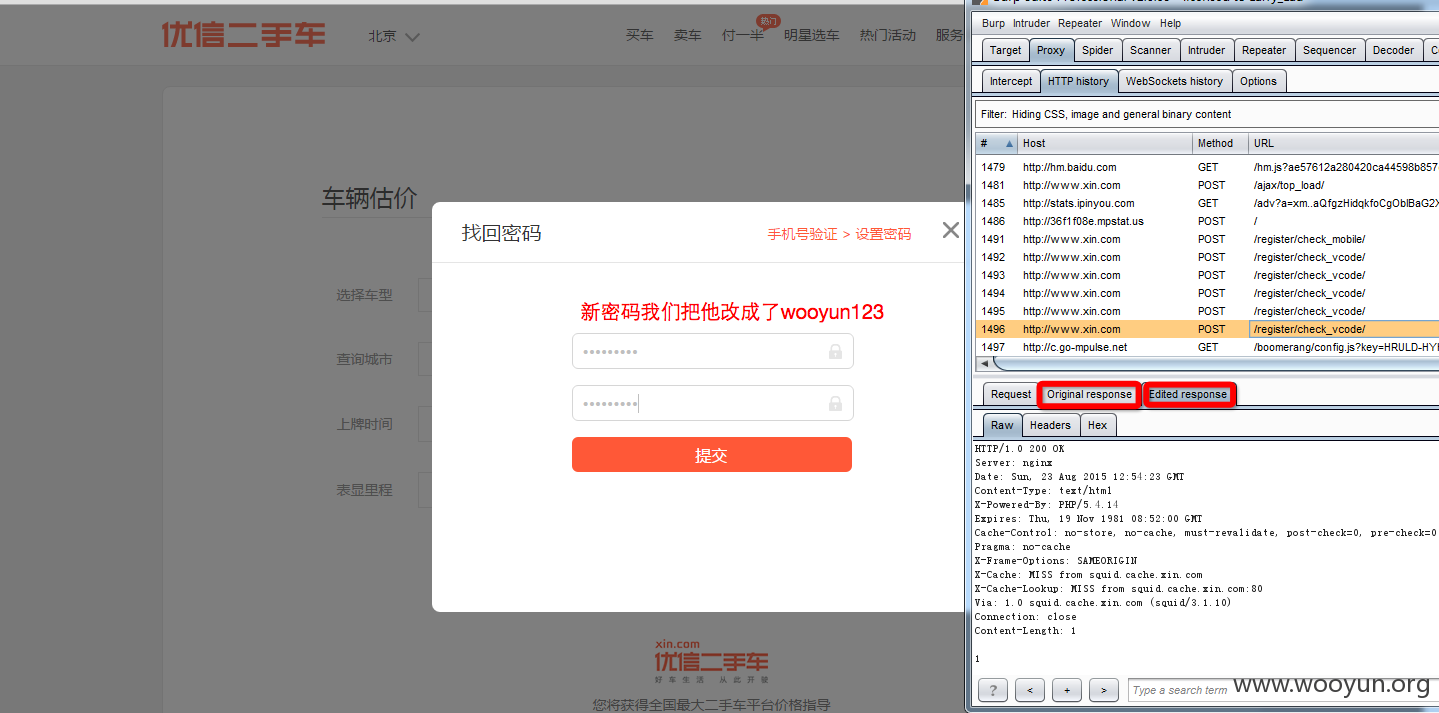
Task: Select request 1493 check_vcode row
Action: pos(1207,275)
